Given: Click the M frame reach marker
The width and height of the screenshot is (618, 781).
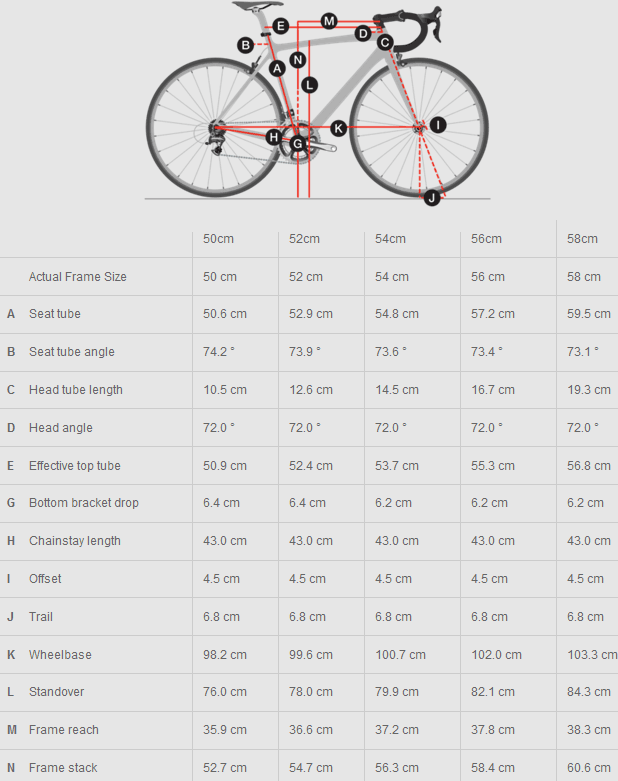Looking at the screenshot, I should click(329, 21).
